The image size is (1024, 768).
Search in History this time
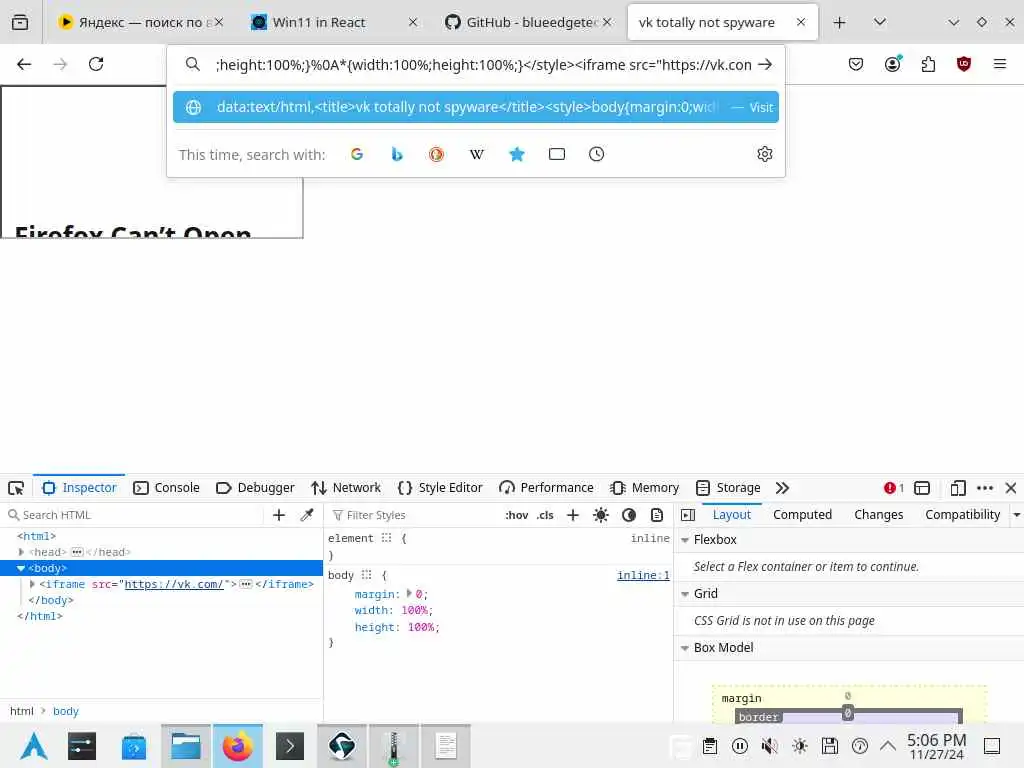pos(596,154)
